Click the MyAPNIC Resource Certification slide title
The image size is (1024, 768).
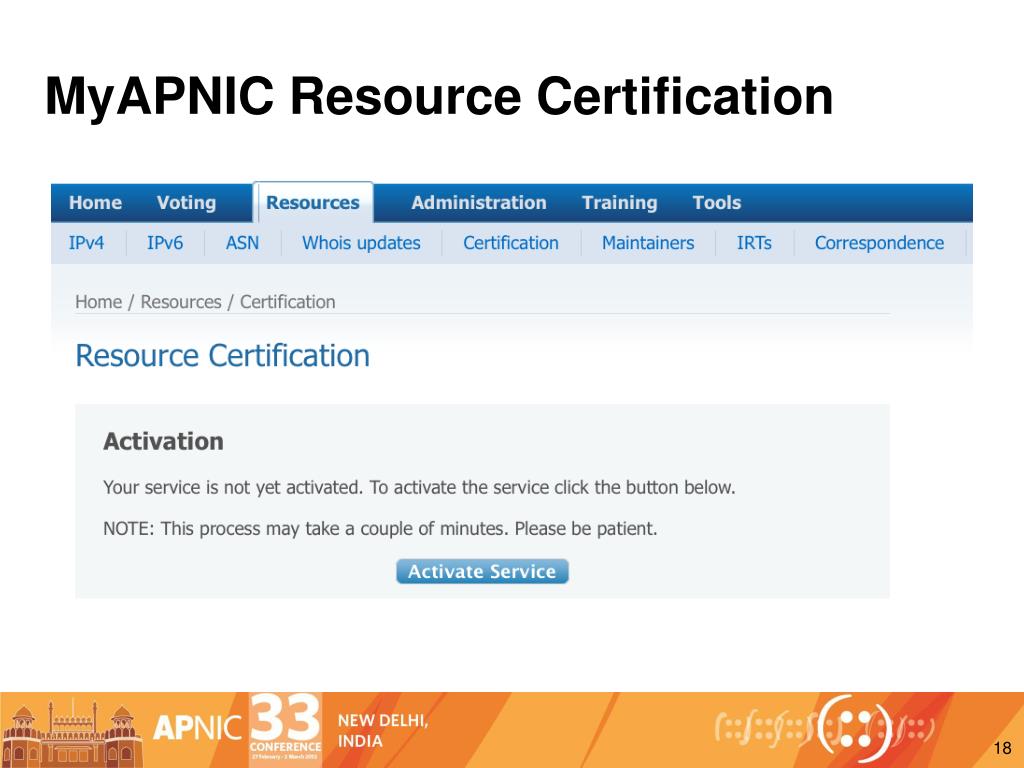(439, 97)
